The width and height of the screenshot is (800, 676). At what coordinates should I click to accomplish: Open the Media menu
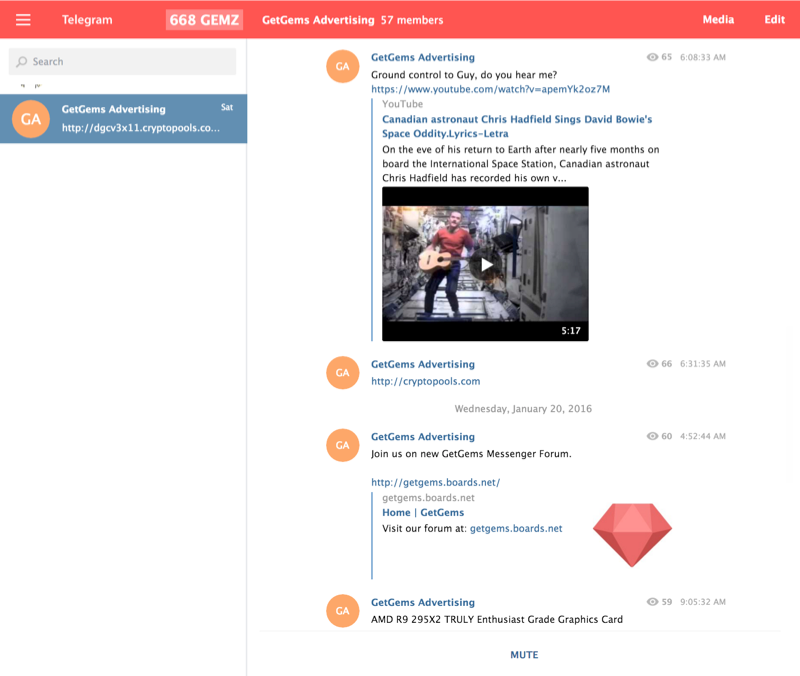click(718, 19)
